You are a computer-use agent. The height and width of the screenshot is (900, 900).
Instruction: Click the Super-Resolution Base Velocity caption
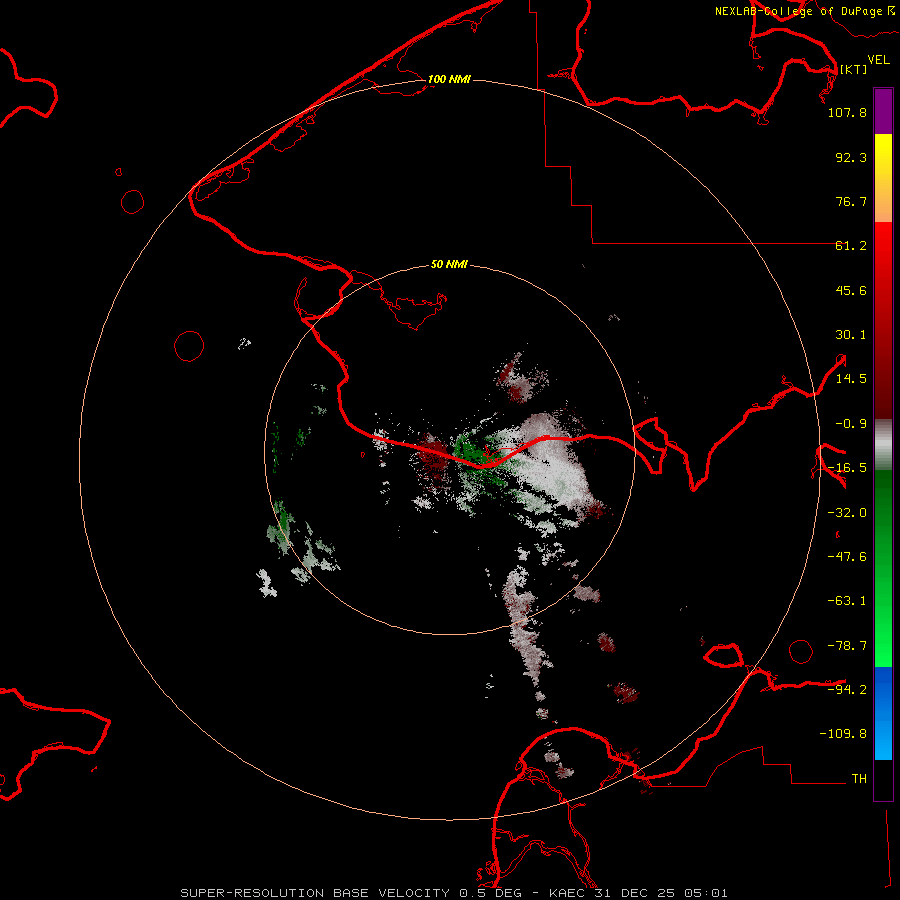click(454, 893)
